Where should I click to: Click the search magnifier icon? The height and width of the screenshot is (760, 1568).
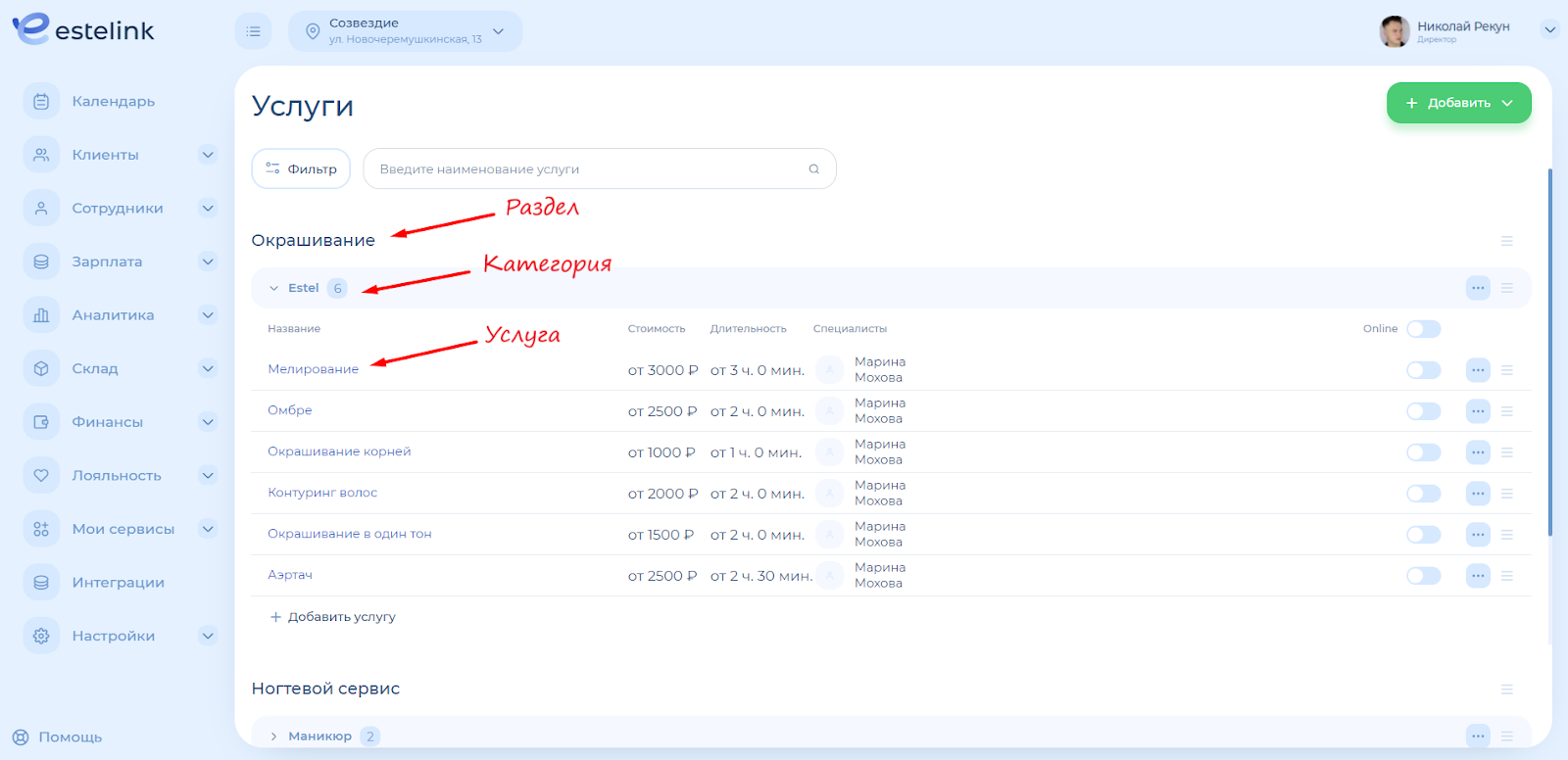pyautogui.click(x=813, y=169)
